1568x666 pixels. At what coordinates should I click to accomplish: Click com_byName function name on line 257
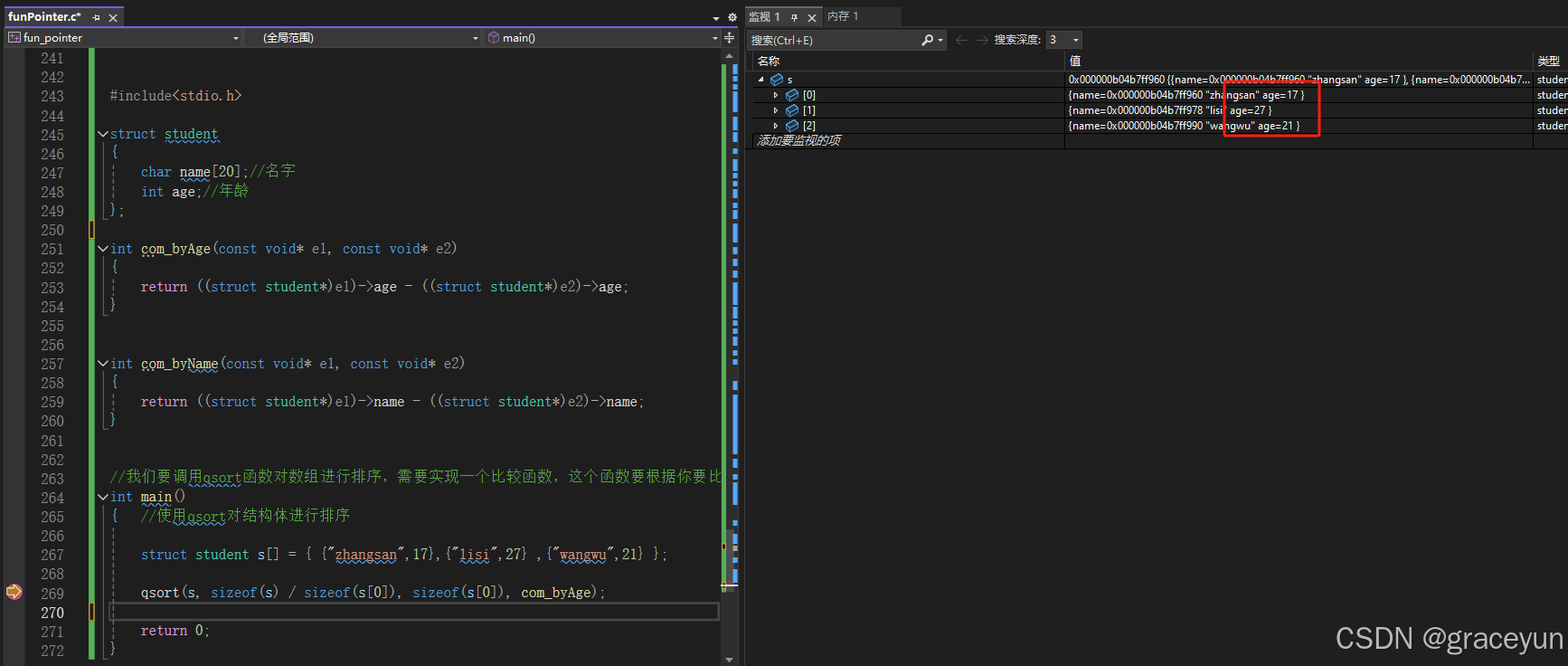pos(179,364)
